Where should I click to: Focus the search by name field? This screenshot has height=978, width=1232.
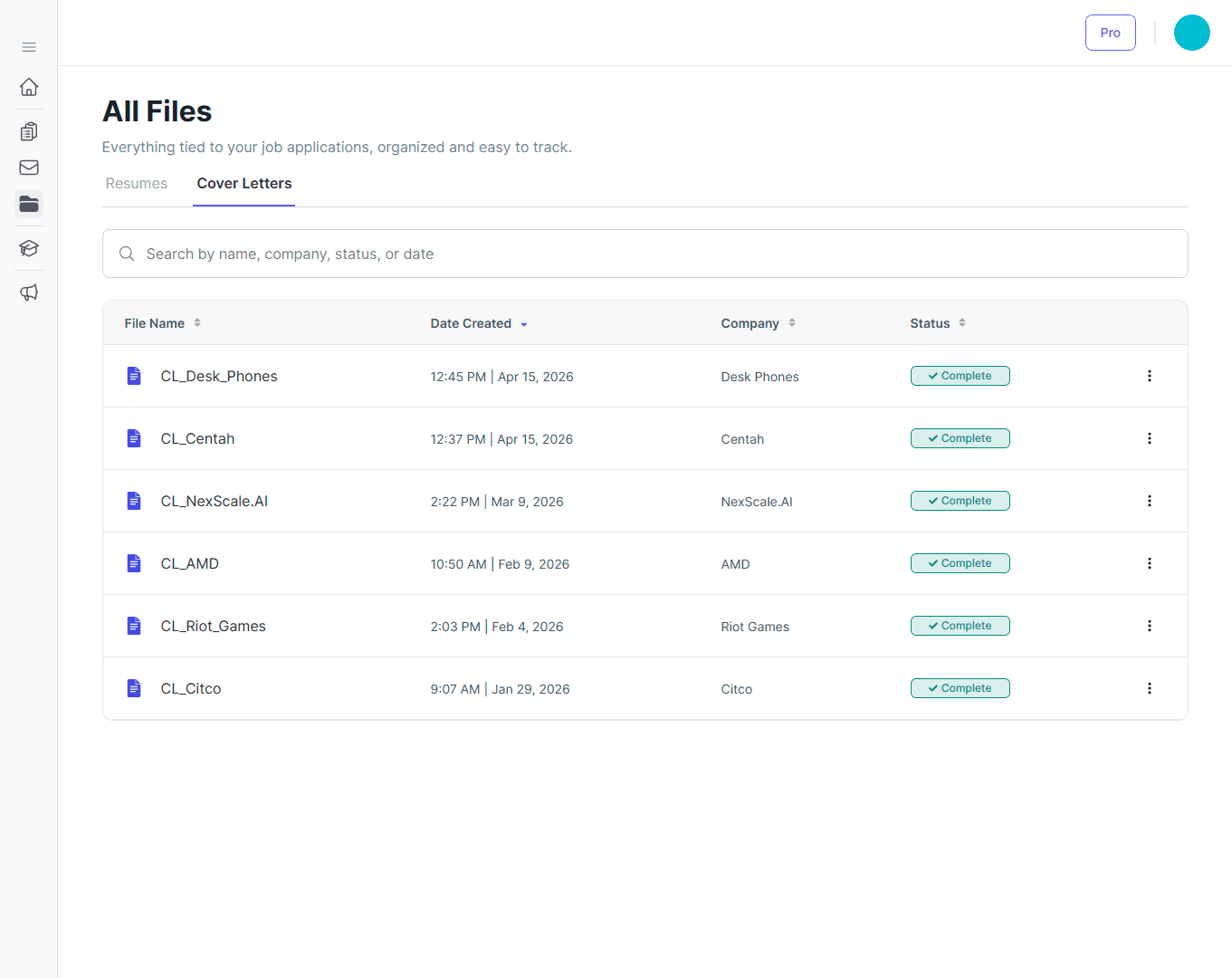[x=645, y=254]
